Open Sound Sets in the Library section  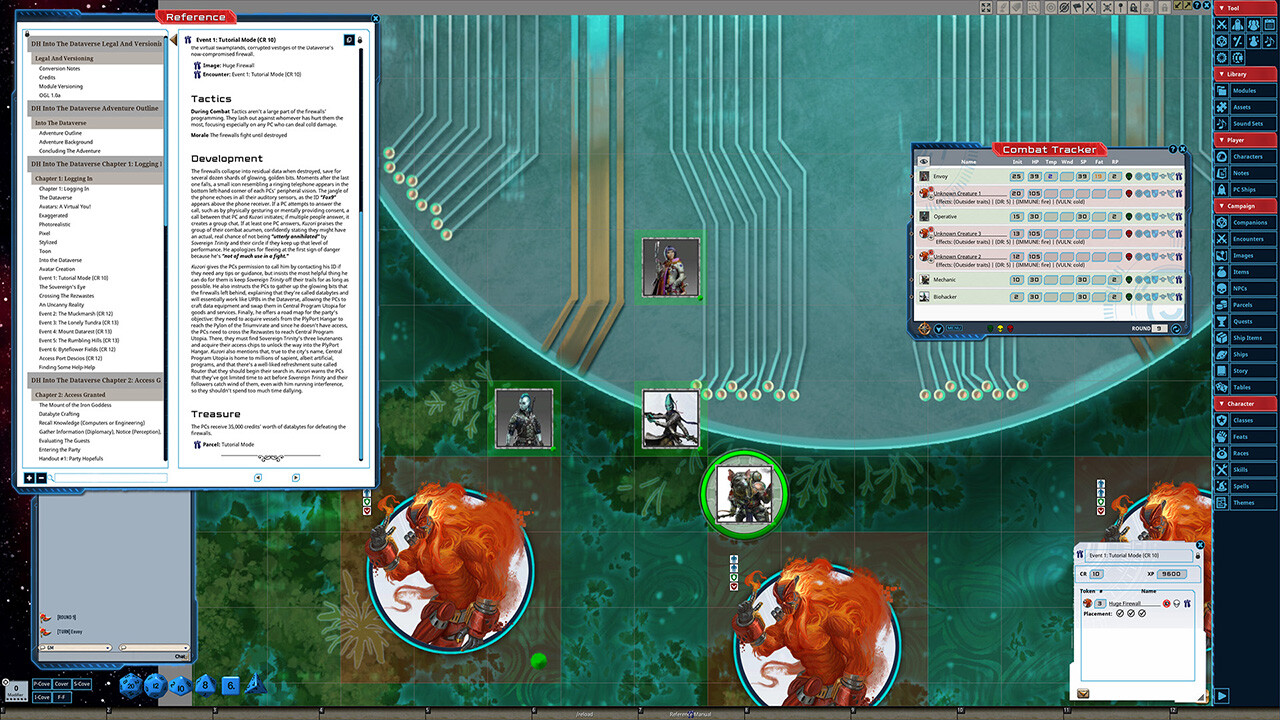1244,124
